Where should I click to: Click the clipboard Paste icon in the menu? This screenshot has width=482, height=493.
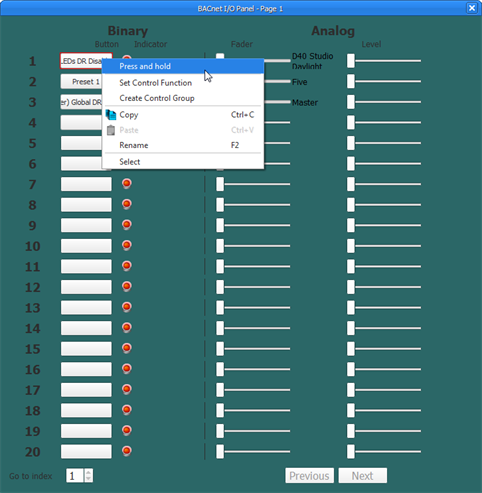tap(111, 130)
